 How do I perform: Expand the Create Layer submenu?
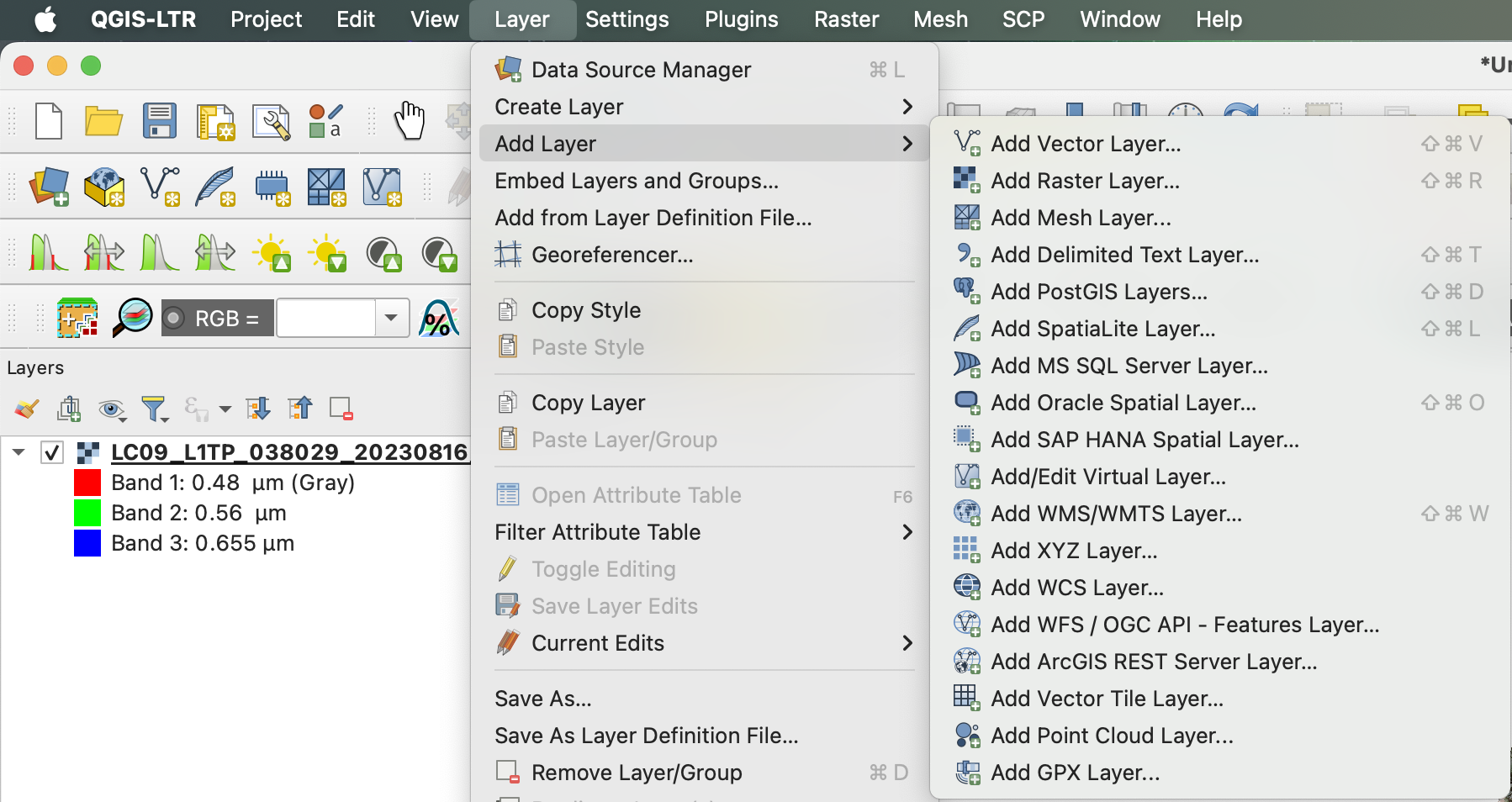click(x=704, y=107)
